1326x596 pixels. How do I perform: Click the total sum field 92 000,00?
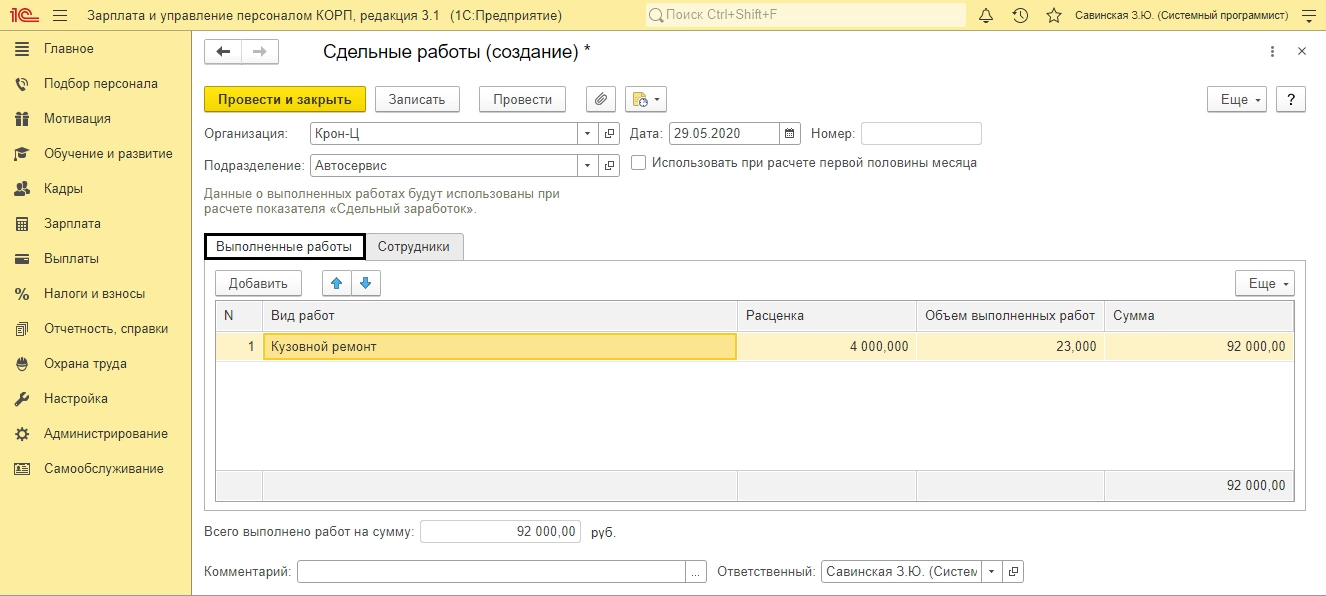500,531
